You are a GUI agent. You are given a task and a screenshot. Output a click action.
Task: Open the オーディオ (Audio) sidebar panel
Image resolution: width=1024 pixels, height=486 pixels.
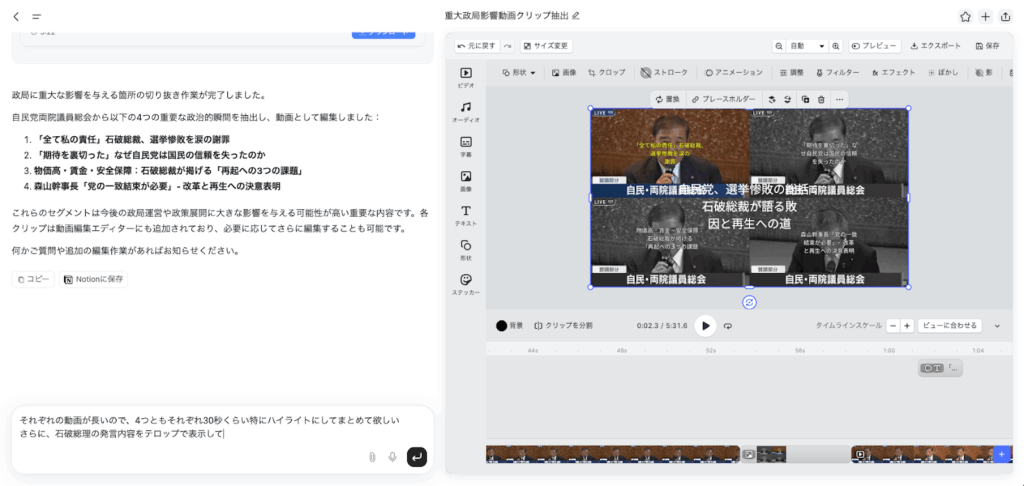(466, 111)
